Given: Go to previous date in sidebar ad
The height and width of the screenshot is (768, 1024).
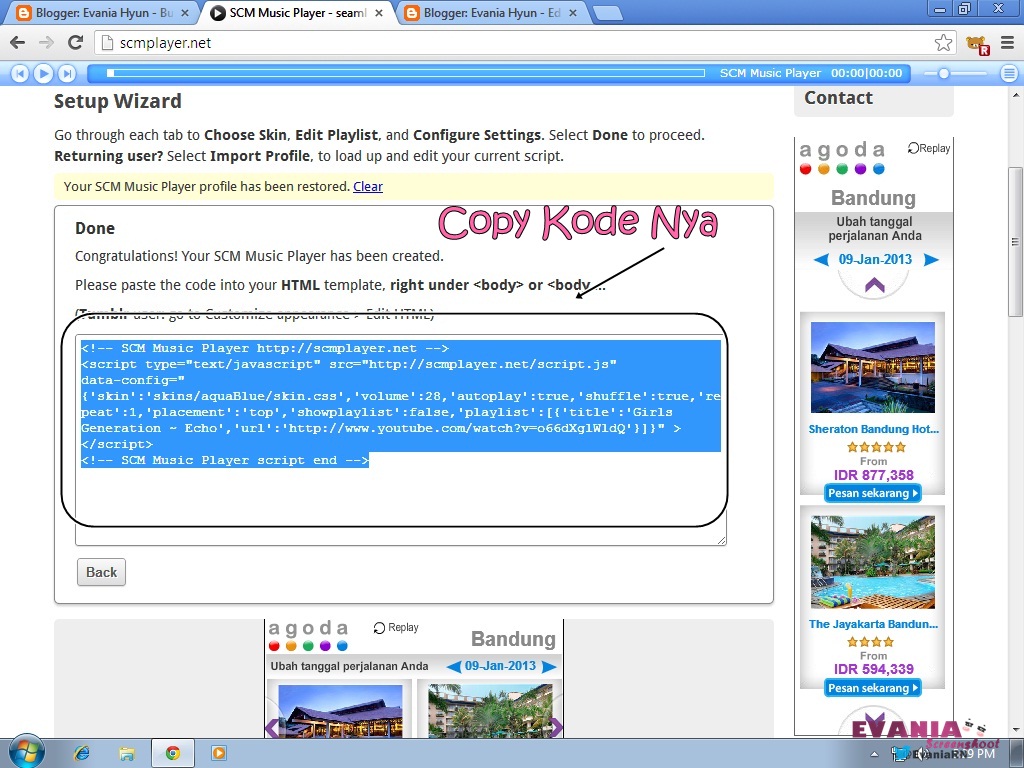Looking at the screenshot, I should [821, 260].
